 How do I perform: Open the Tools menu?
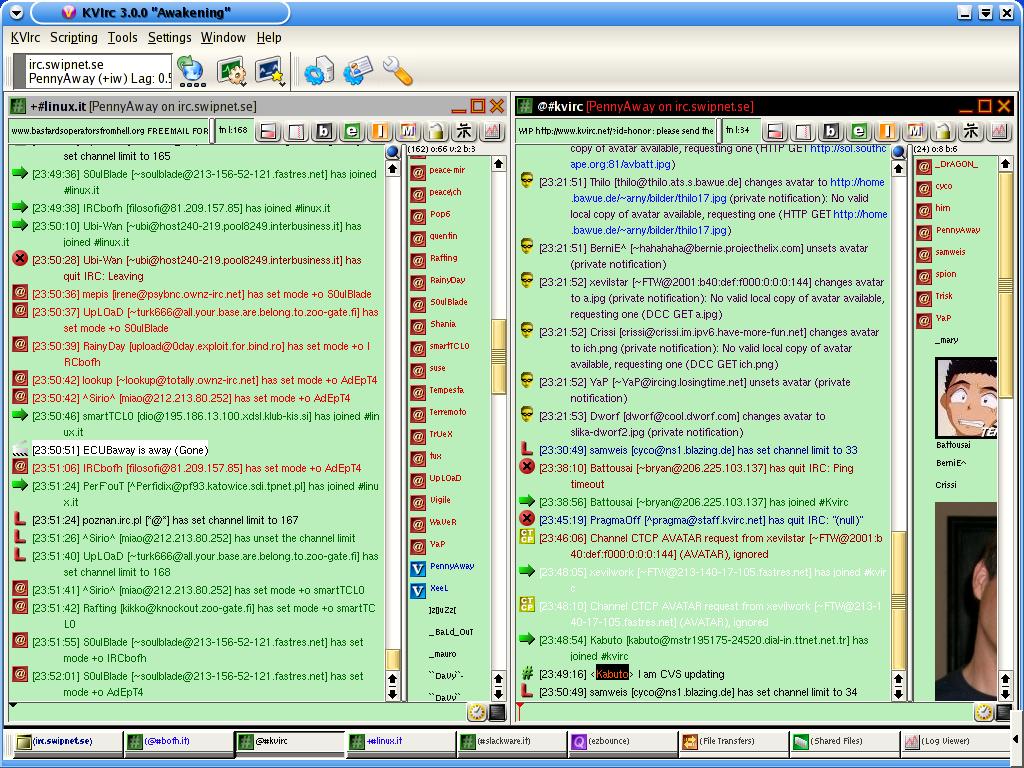pos(123,38)
